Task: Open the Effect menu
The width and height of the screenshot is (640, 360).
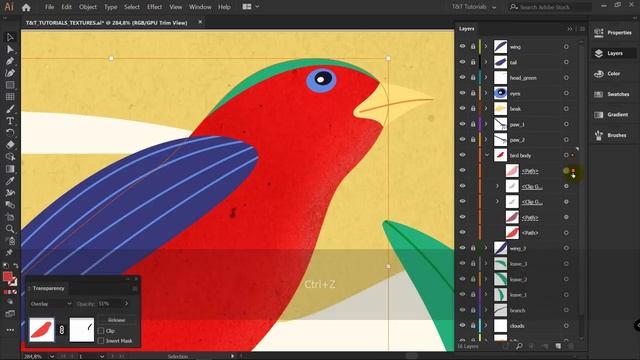Action: click(154, 7)
